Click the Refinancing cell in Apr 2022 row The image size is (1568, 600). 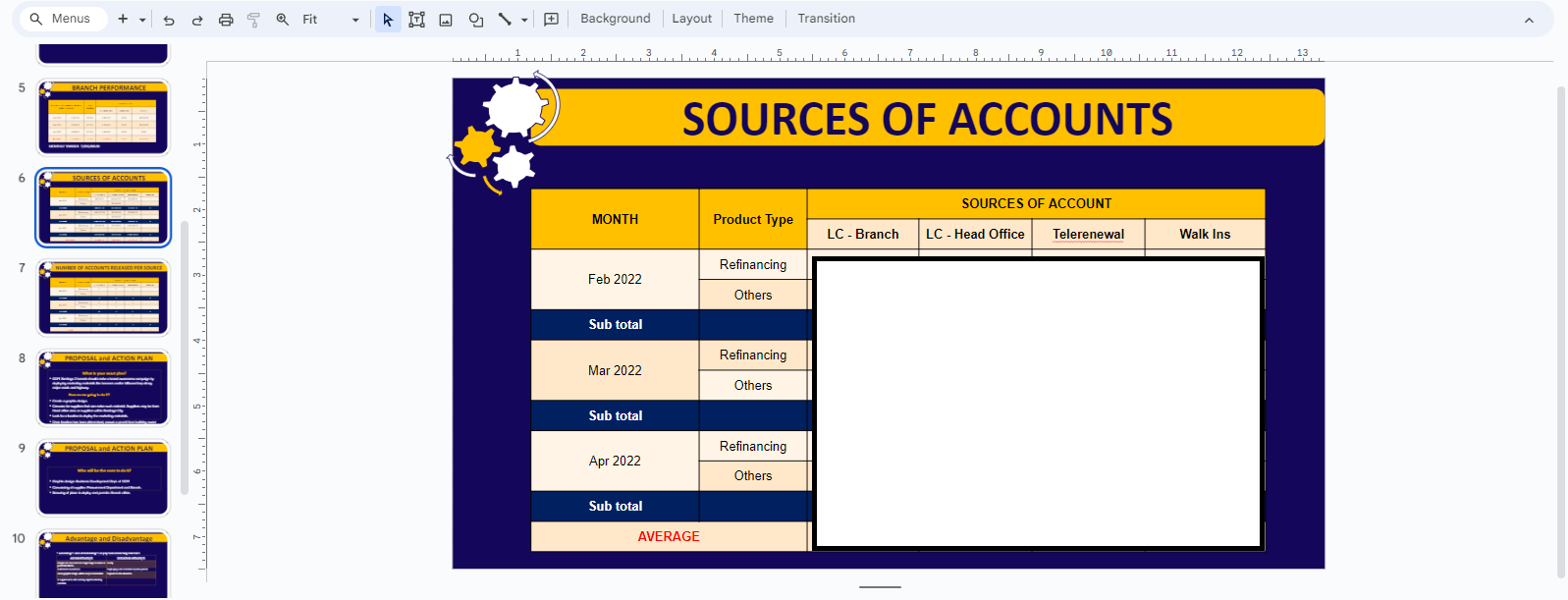click(753, 446)
